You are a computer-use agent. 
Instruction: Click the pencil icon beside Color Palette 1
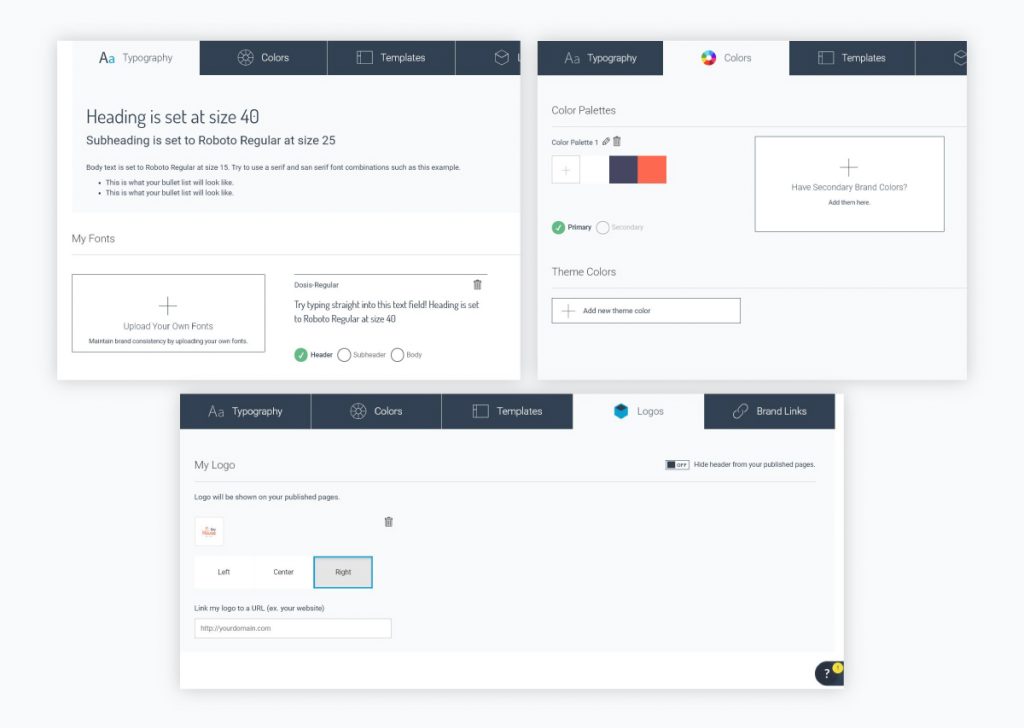tap(606, 142)
